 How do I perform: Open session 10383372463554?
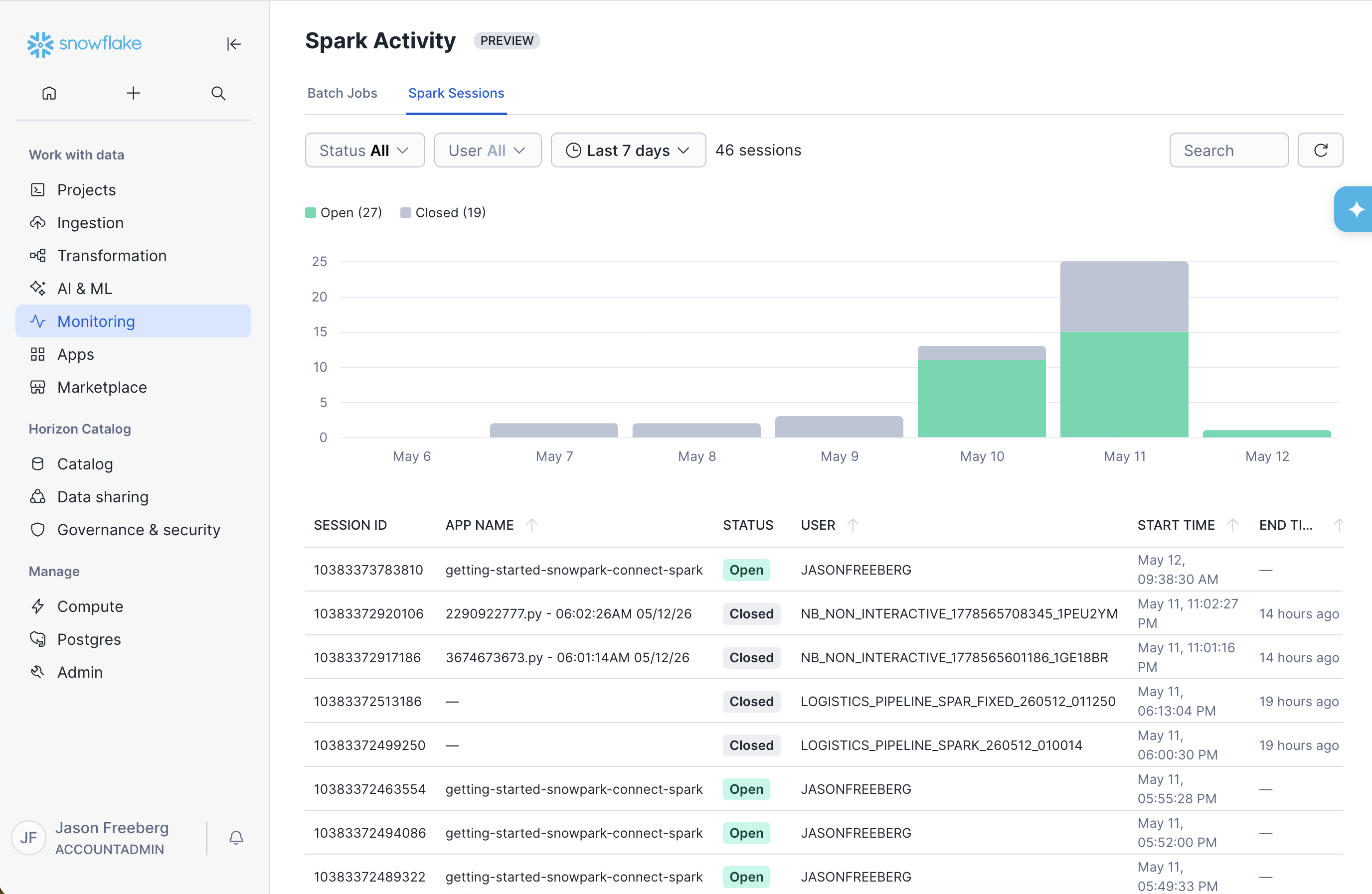click(369, 788)
